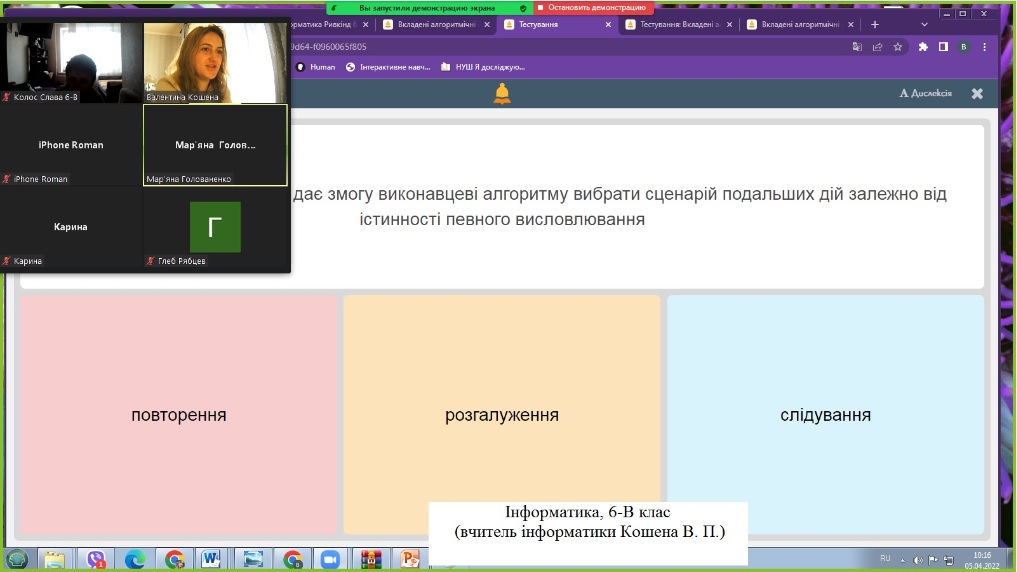Open the browser side panel icon
Image resolution: width=1017 pixels, height=572 pixels.
[943, 46]
